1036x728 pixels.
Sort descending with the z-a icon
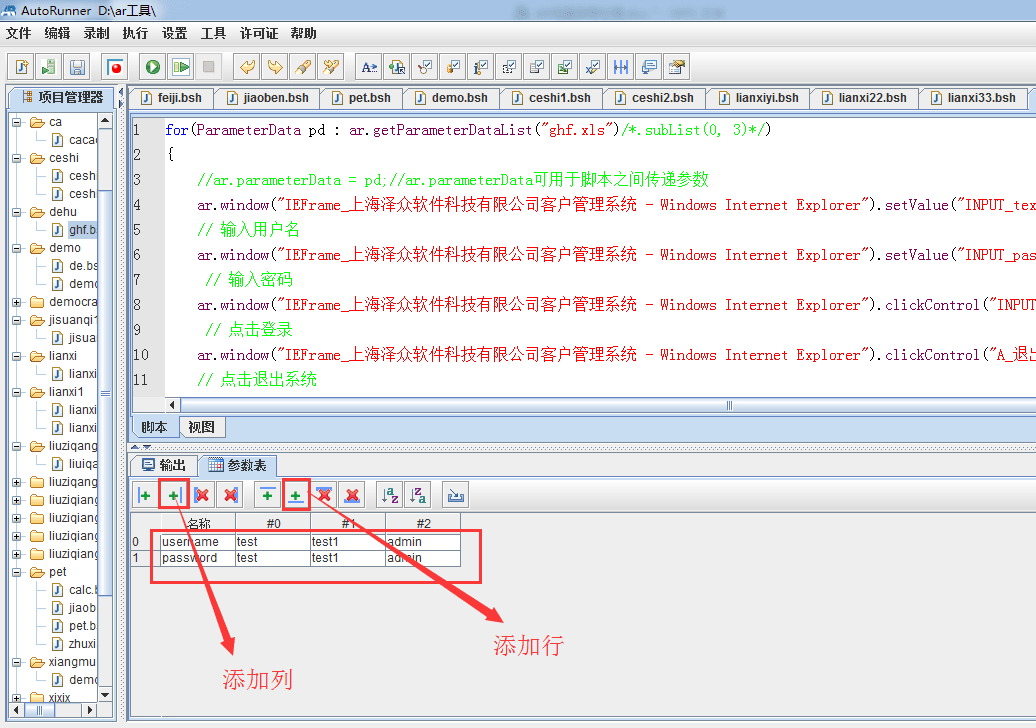(x=418, y=495)
